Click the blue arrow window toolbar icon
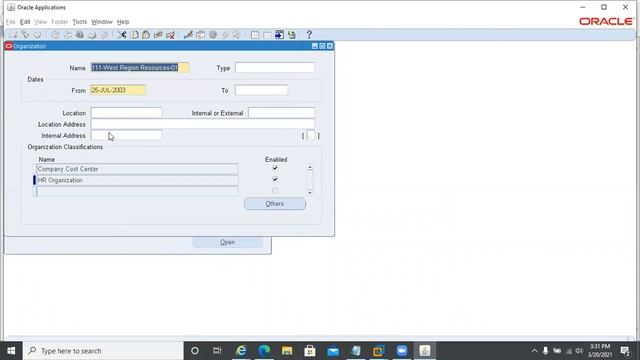 [279, 35]
